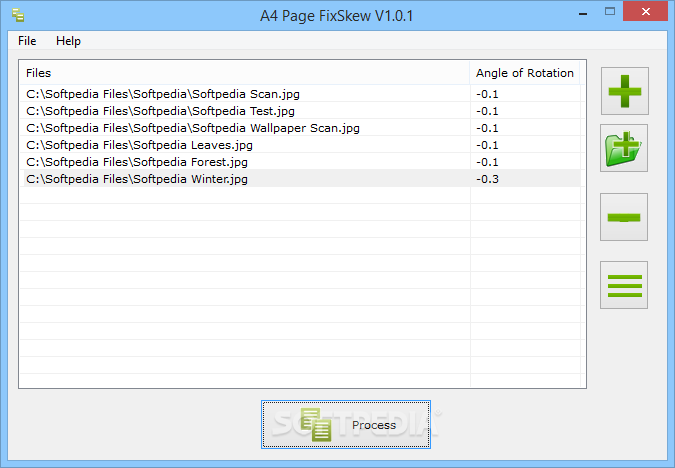This screenshot has height=468, width=675.
Task: Click the three green lines list button
Action: (624, 285)
